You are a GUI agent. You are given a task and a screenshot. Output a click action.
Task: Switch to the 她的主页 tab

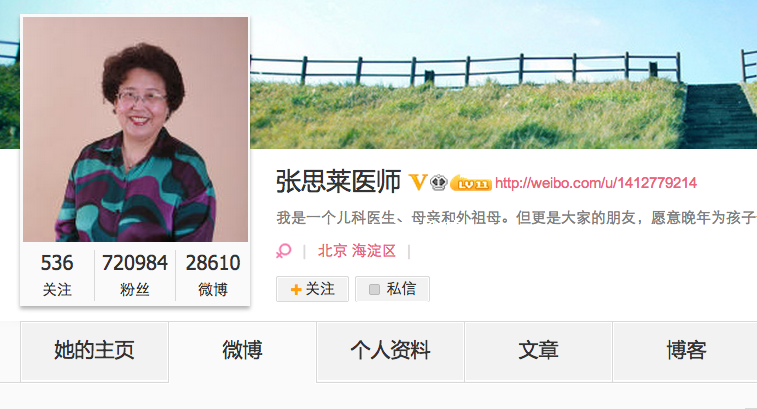point(94,351)
